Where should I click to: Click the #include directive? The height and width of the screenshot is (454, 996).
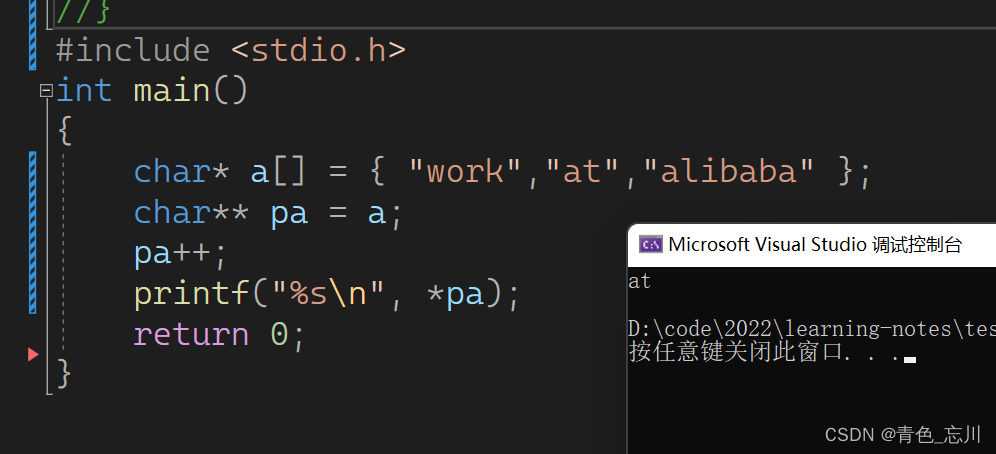[133, 50]
